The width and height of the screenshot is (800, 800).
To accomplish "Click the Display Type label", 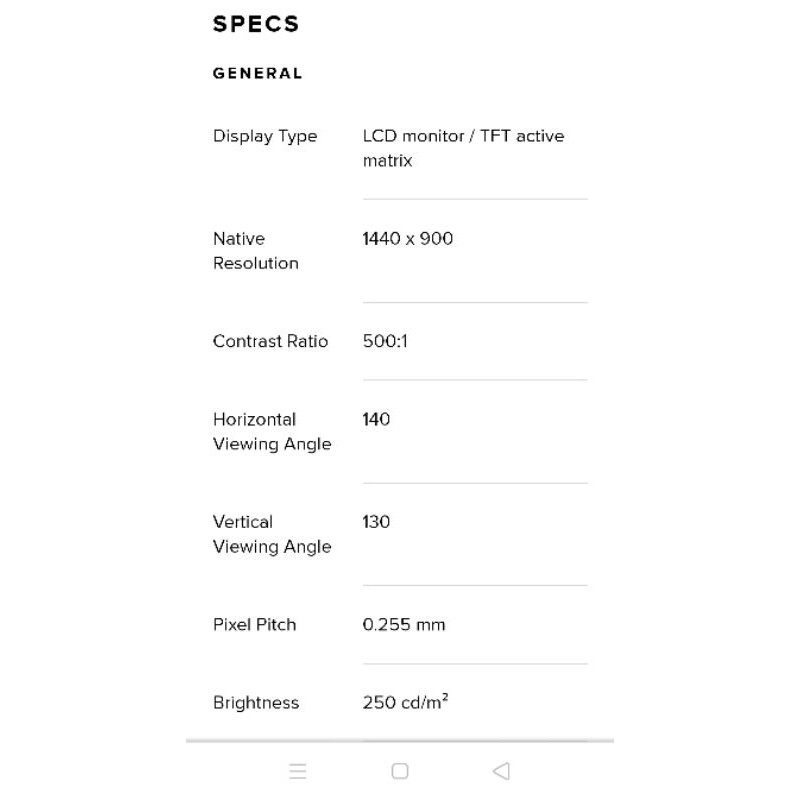I will click(x=265, y=136).
